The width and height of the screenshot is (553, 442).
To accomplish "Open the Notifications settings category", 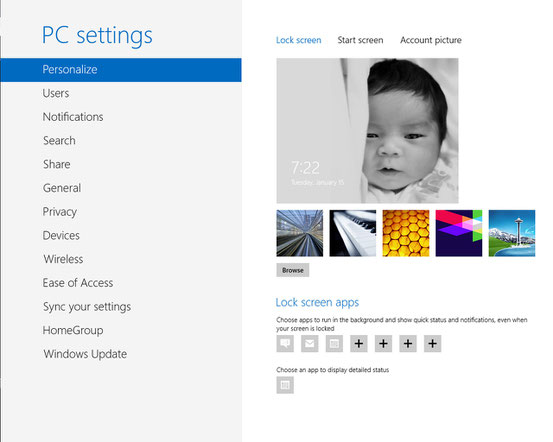I will point(73,117).
